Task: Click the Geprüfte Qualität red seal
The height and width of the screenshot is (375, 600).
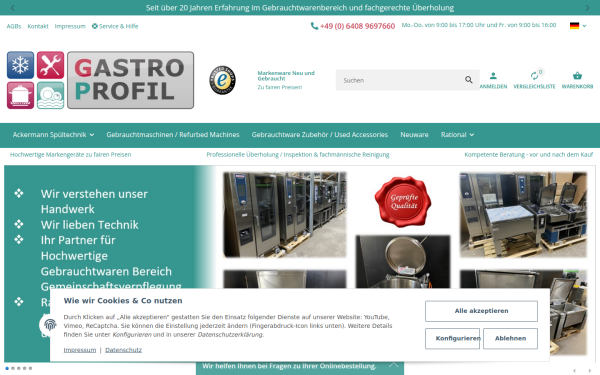Action: [x=403, y=201]
